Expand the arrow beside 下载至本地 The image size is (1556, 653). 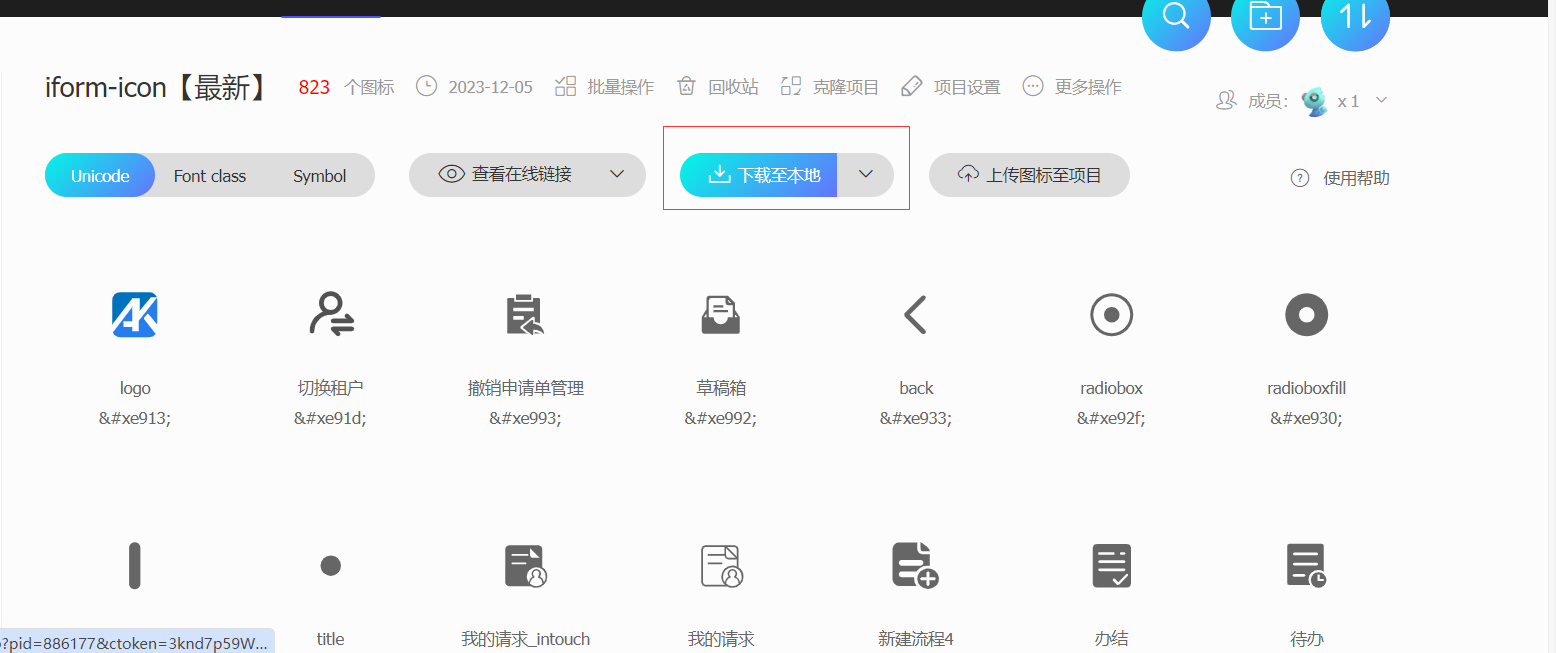pos(866,175)
